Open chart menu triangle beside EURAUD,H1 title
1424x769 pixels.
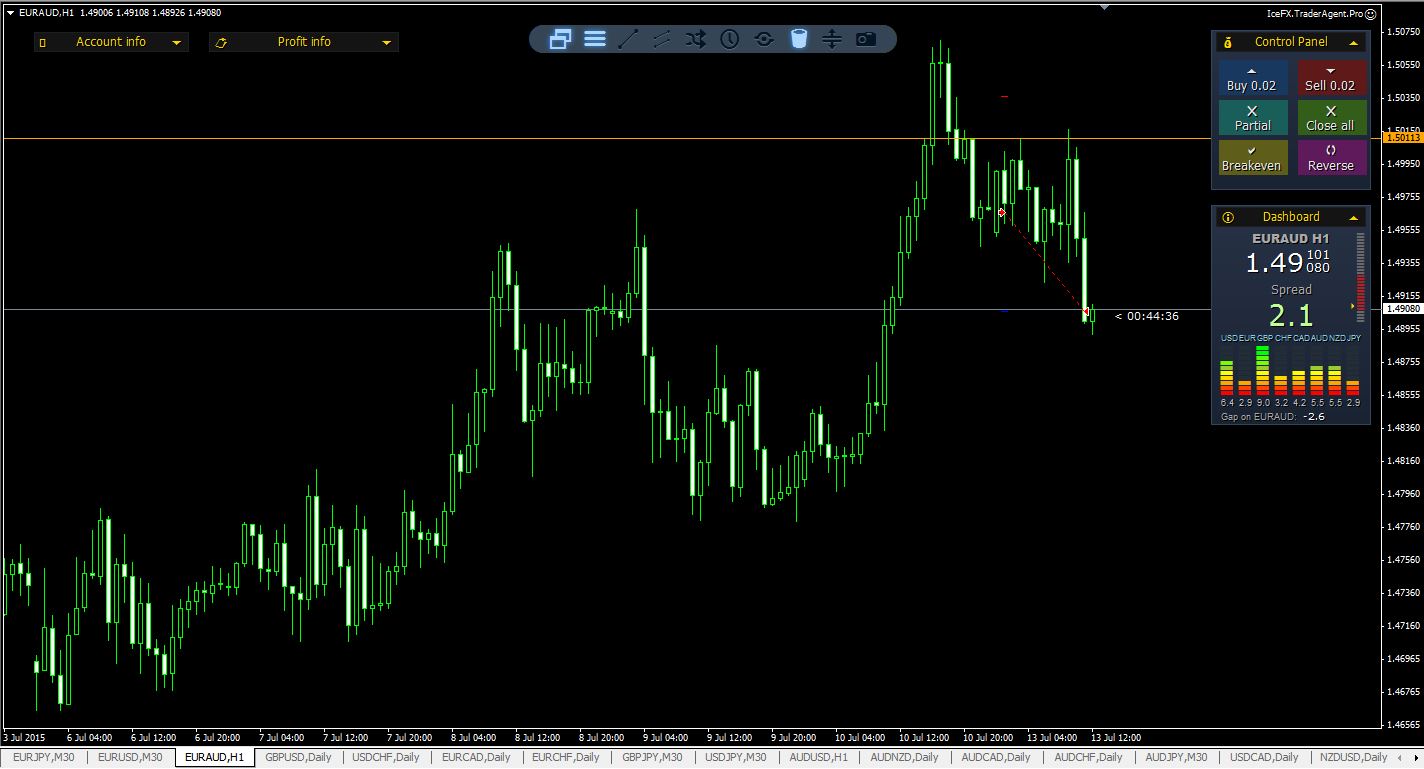point(10,13)
